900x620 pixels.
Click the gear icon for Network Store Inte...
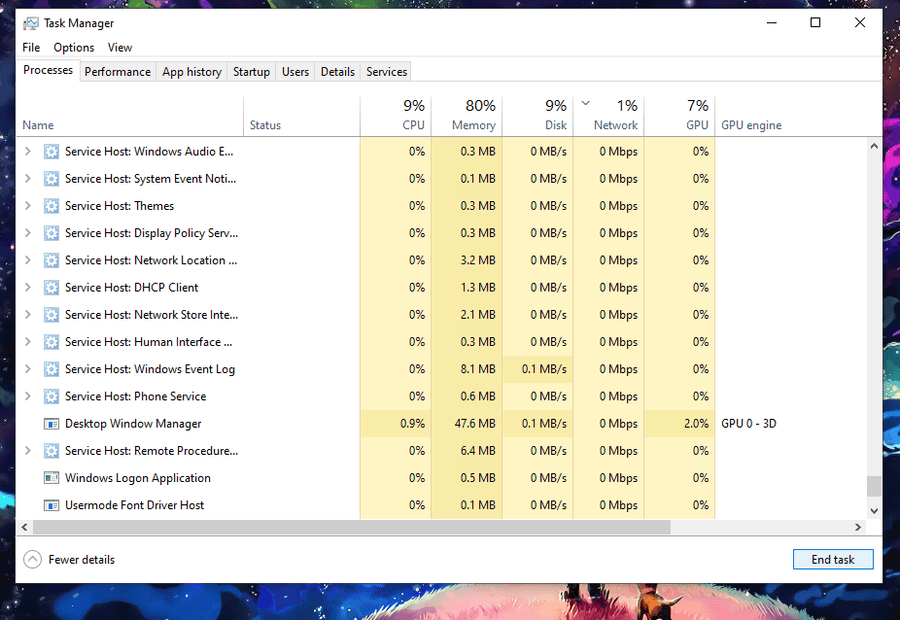51,315
